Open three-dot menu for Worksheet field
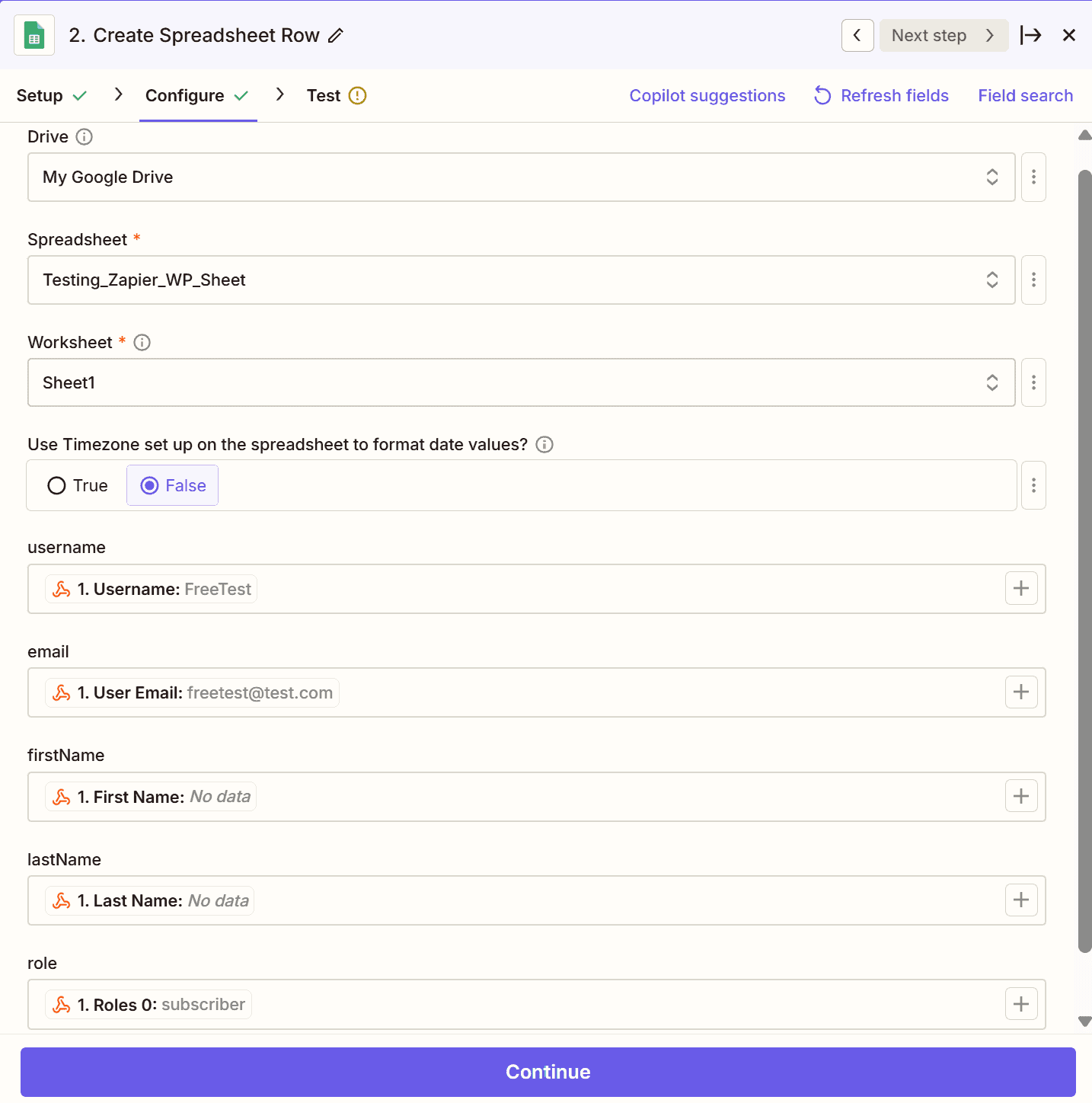1092x1103 pixels. pos(1033,382)
